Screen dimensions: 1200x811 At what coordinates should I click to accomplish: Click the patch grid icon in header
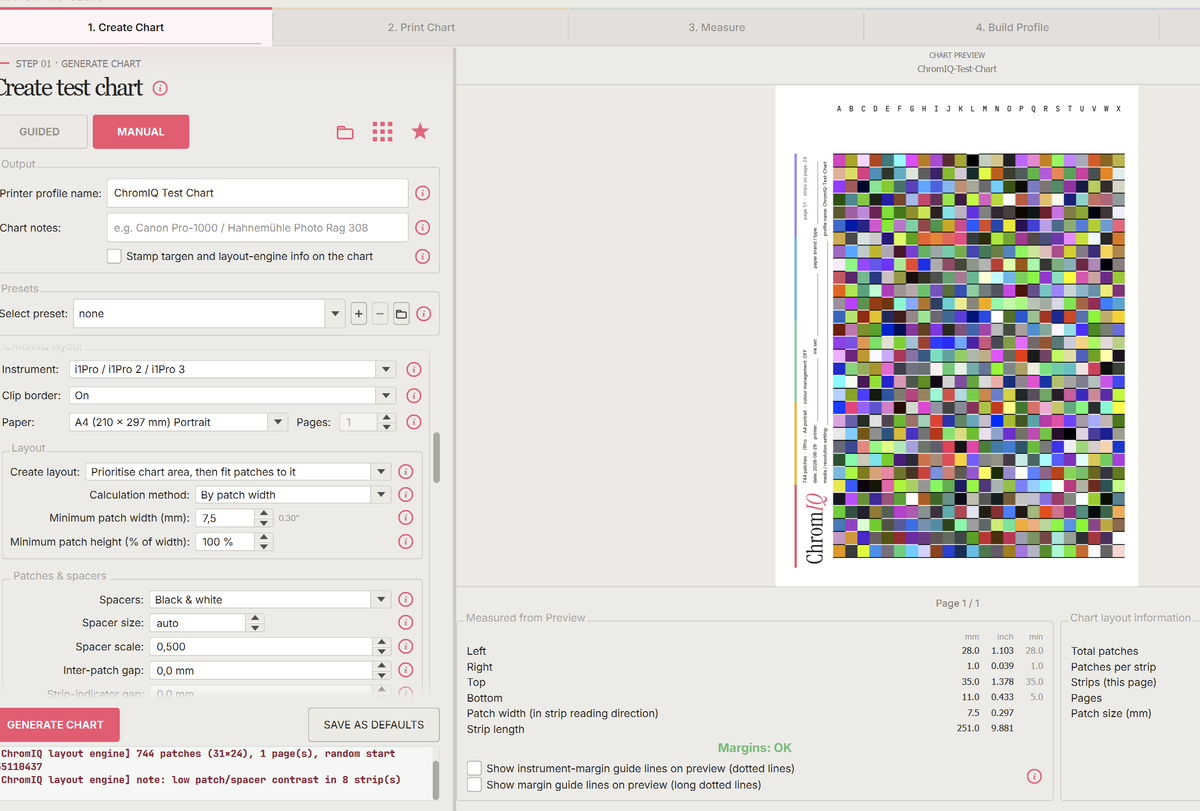[382, 131]
